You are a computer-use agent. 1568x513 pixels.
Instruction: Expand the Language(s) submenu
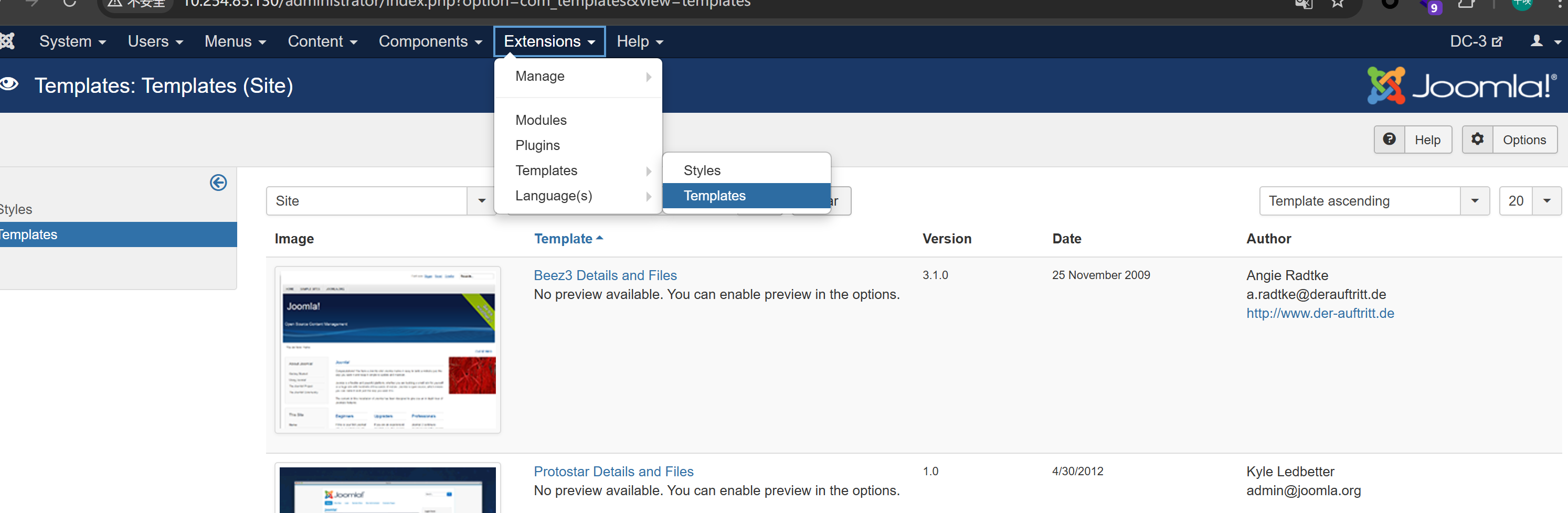click(578, 196)
